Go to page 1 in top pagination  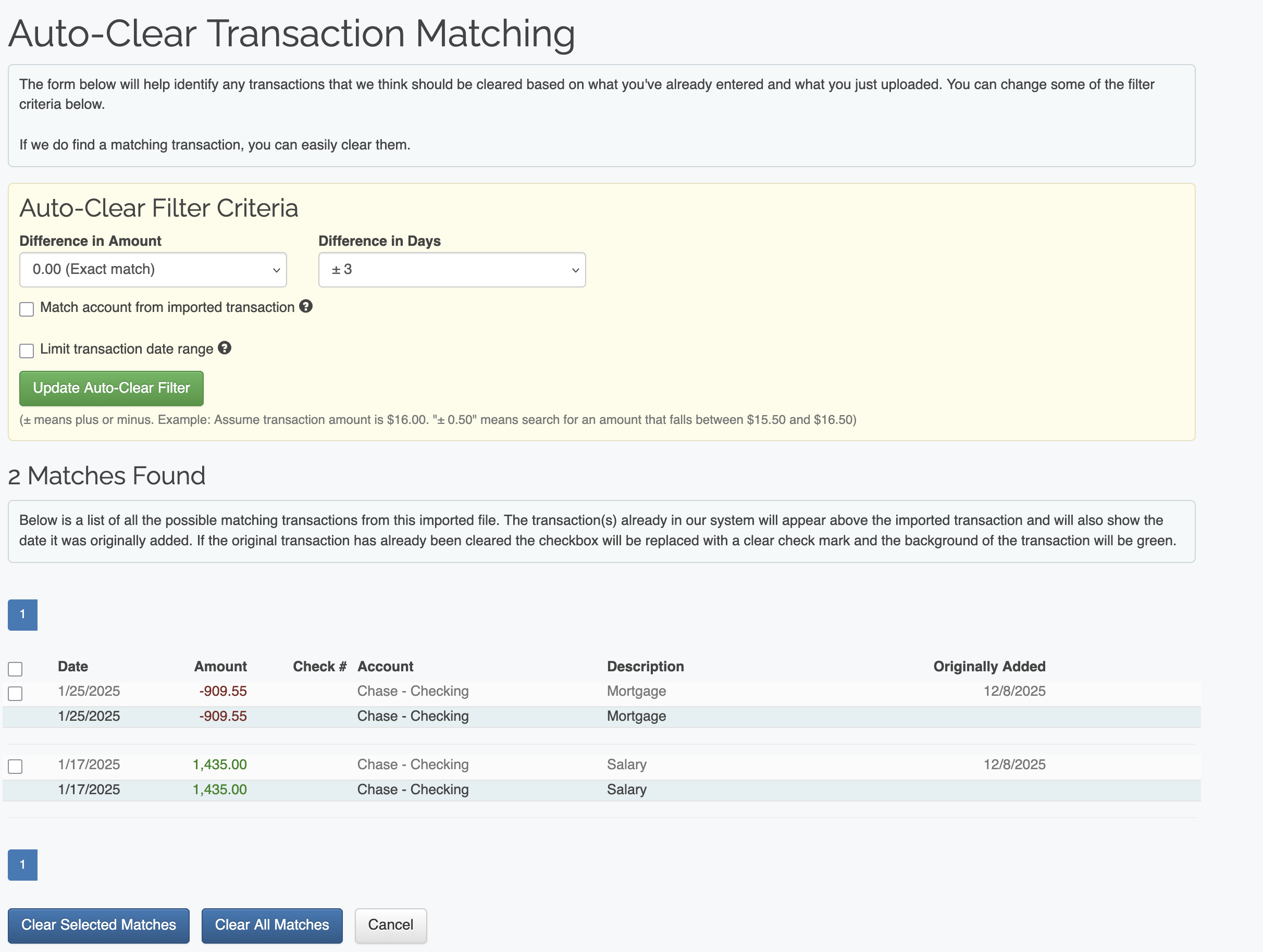(22, 615)
